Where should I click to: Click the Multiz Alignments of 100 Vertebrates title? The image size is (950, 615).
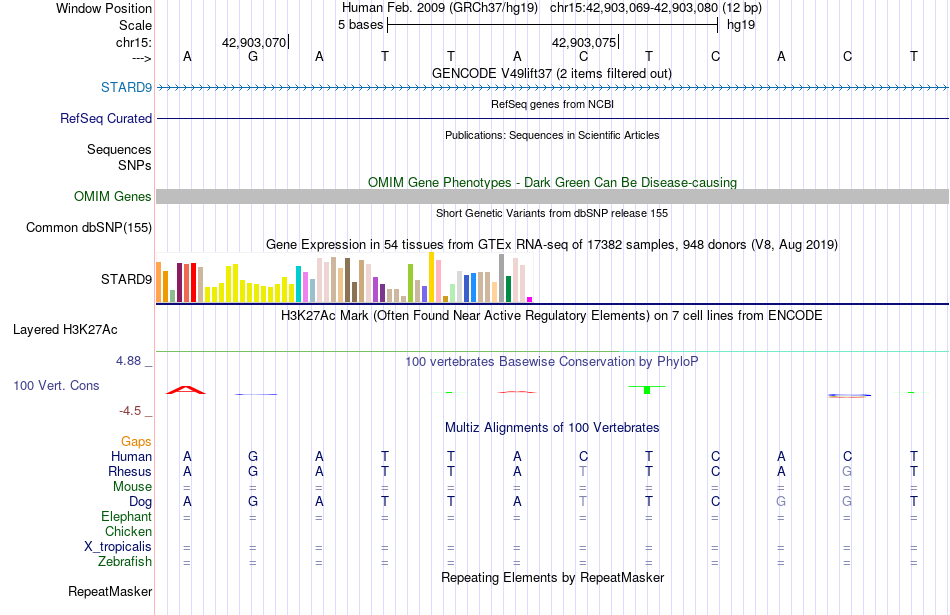[552, 428]
